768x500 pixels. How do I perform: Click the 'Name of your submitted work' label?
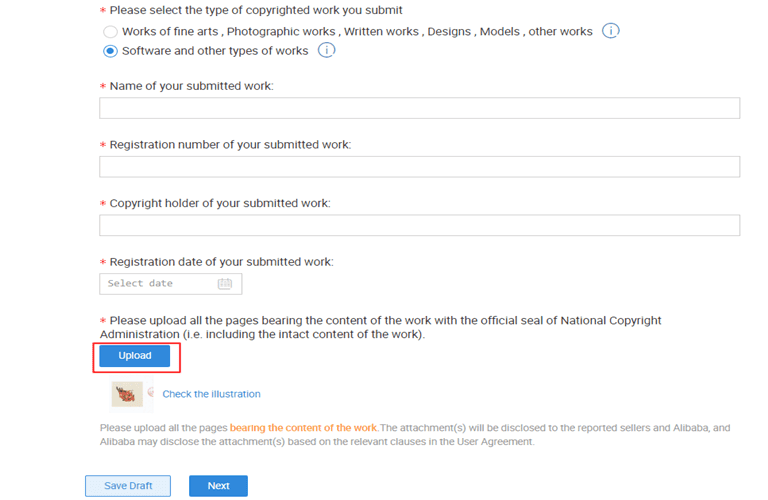point(191,87)
